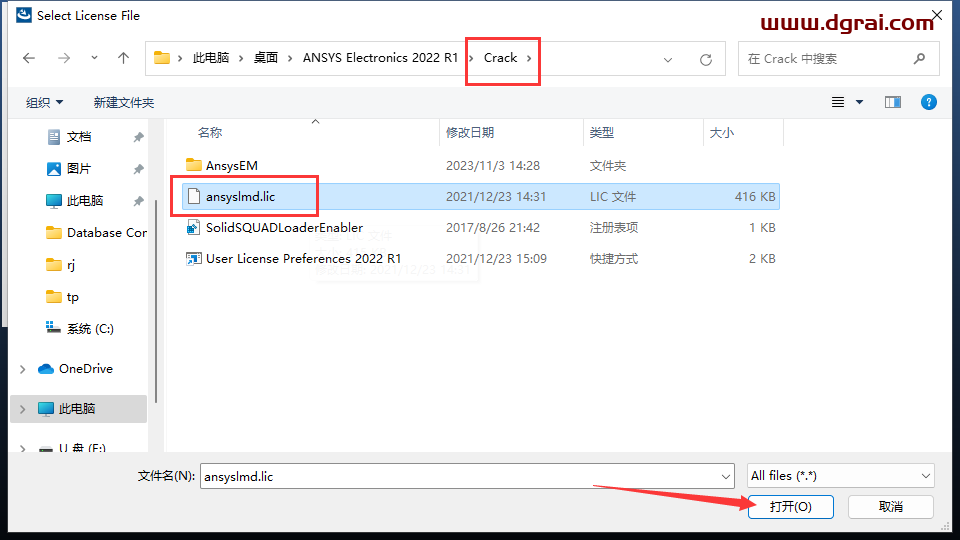
Task: Open rj folder in sidebar
Action: pos(61,264)
